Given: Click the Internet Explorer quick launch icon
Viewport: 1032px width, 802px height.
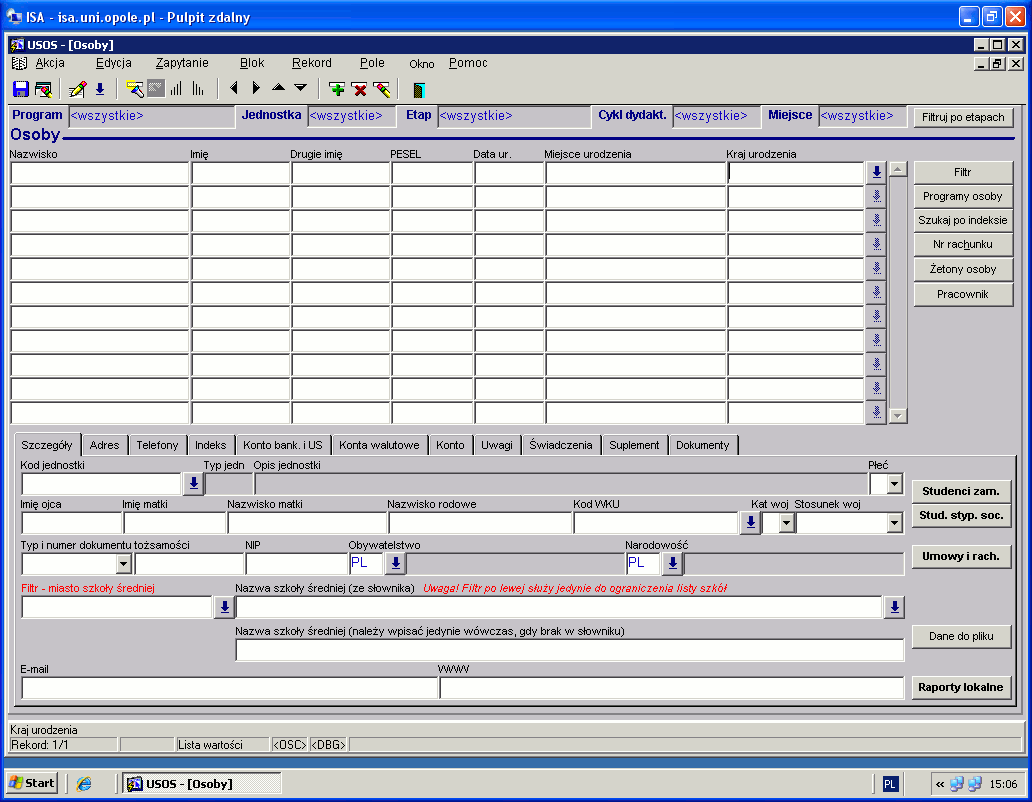Looking at the screenshot, I should pyautogui.click(x=84, y=784).
